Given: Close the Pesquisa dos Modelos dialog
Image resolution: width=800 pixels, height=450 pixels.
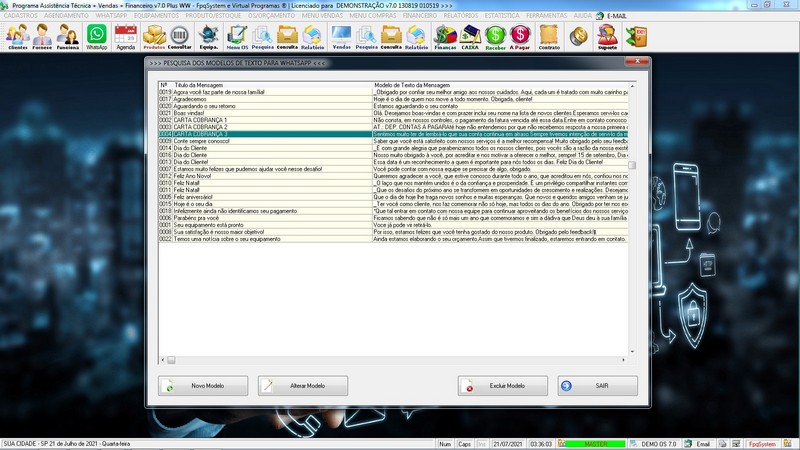Looking at the screenshot, I should click(x=637, y=61).
